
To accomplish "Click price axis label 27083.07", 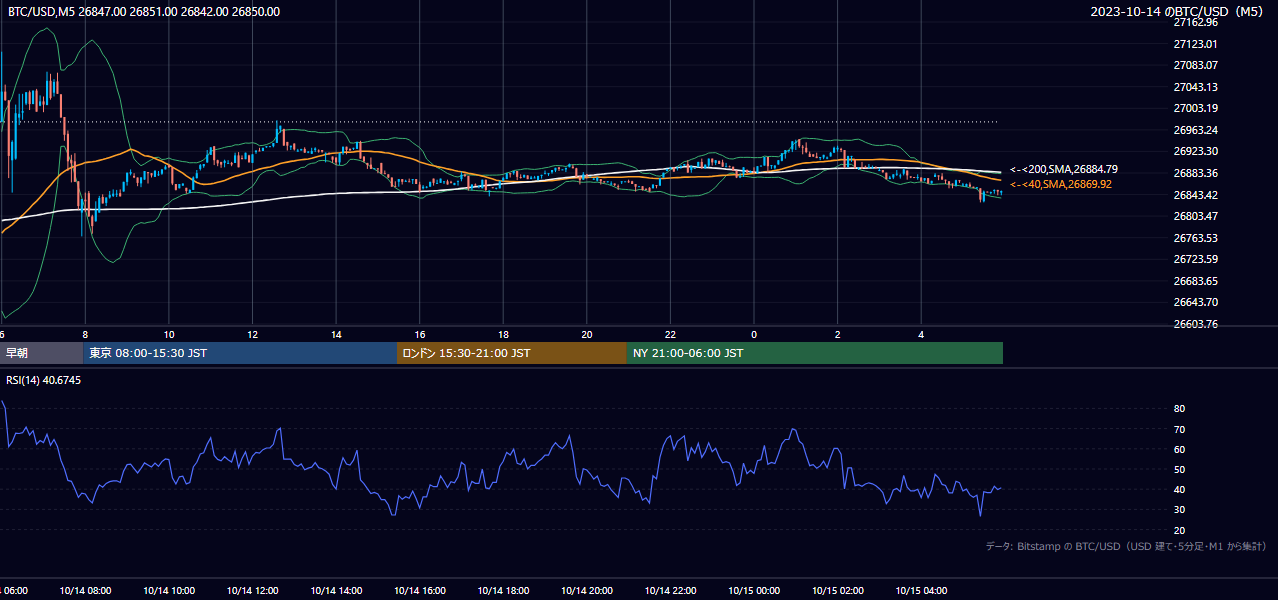I will [x=1196, y=65].
